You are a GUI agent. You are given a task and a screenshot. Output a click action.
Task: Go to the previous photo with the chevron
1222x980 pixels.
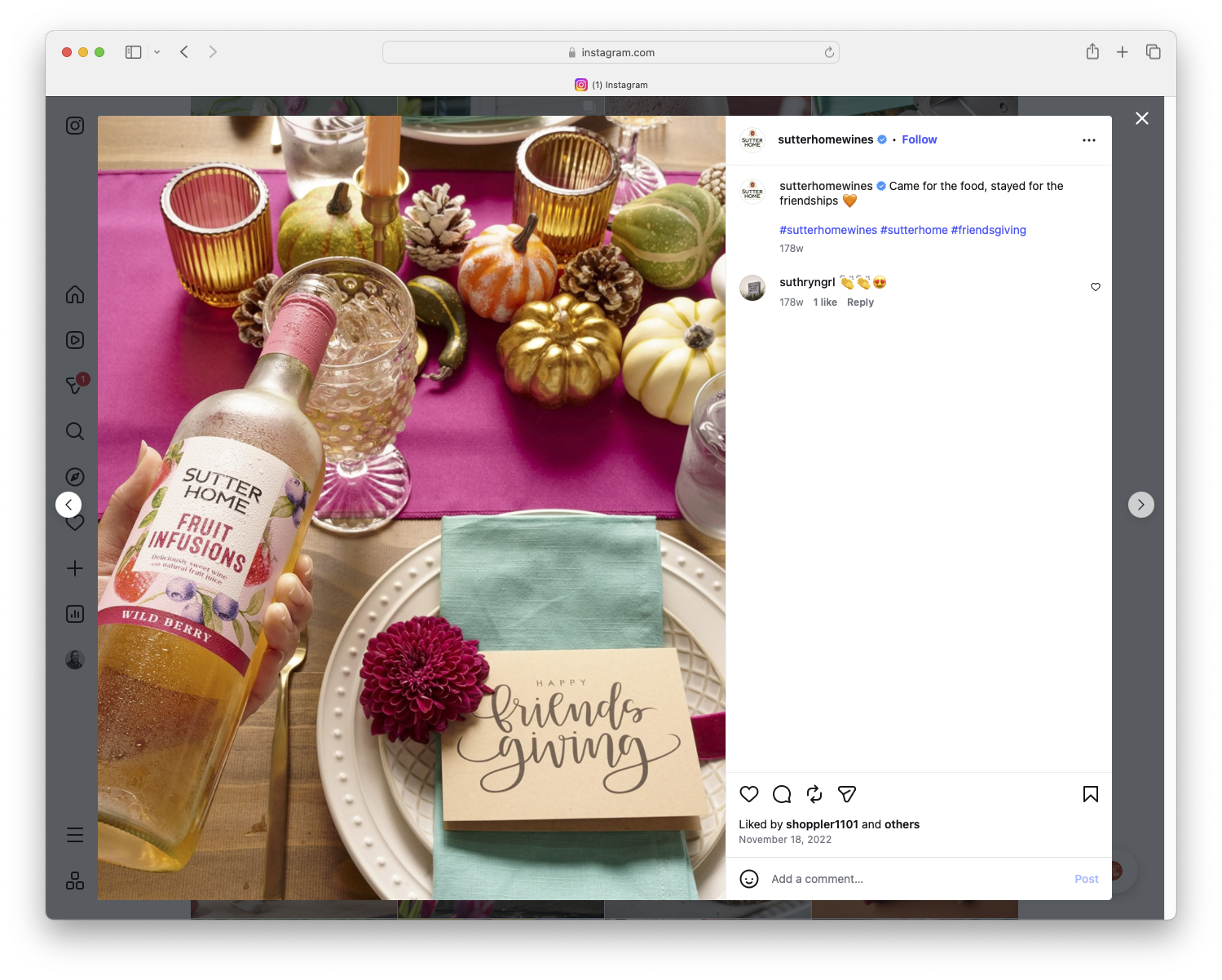coord(68,504)
